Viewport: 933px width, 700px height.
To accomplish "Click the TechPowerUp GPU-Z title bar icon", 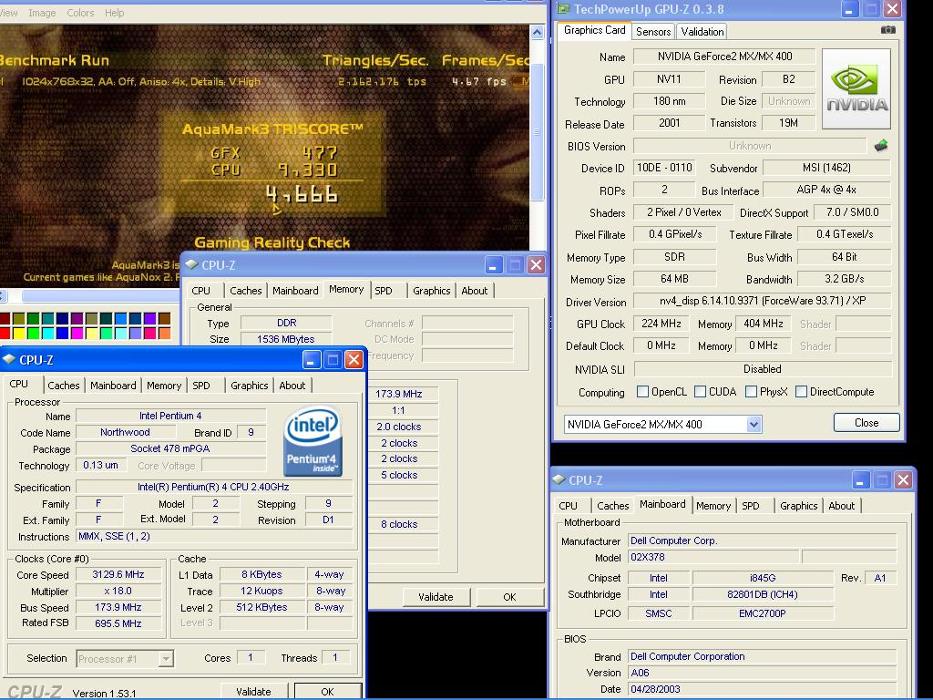I will click(x=563, y=9).
